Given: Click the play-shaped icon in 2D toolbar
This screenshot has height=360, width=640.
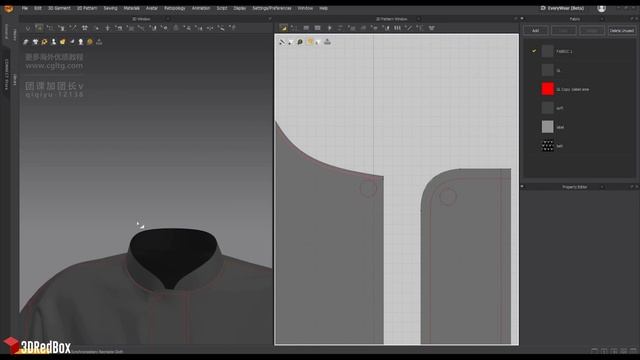Looking at the screenshot, I should click(x=329, y=28).
